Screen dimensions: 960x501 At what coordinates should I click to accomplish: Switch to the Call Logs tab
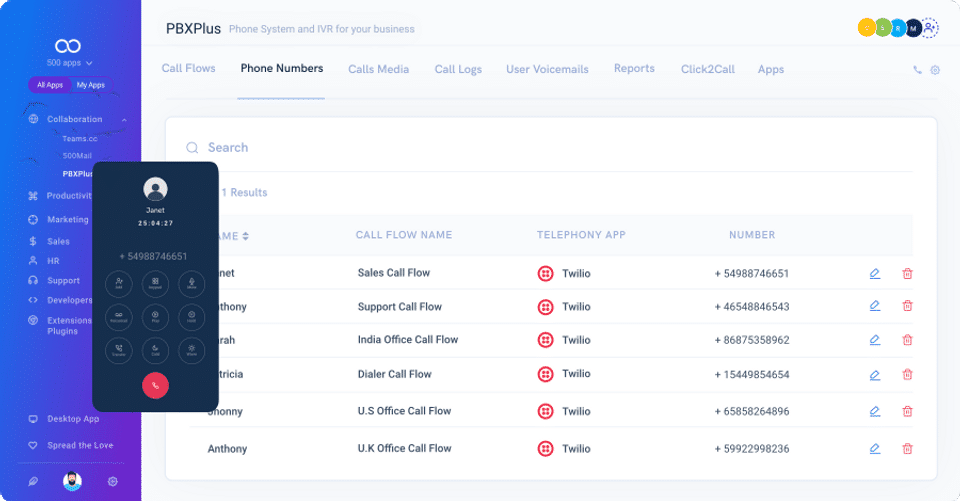pyautogui.click(x=458, y=69)
